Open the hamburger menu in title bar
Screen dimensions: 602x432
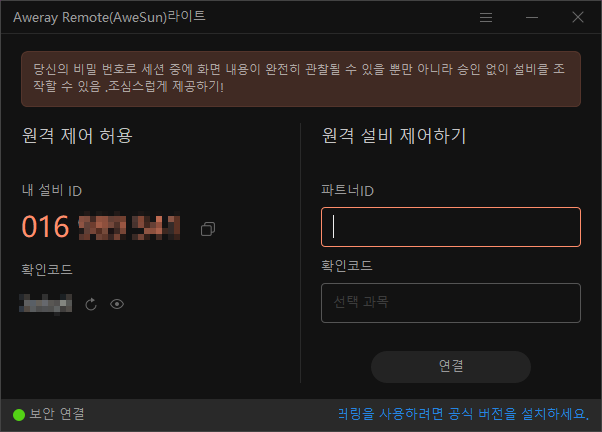[x=486, y=17]
